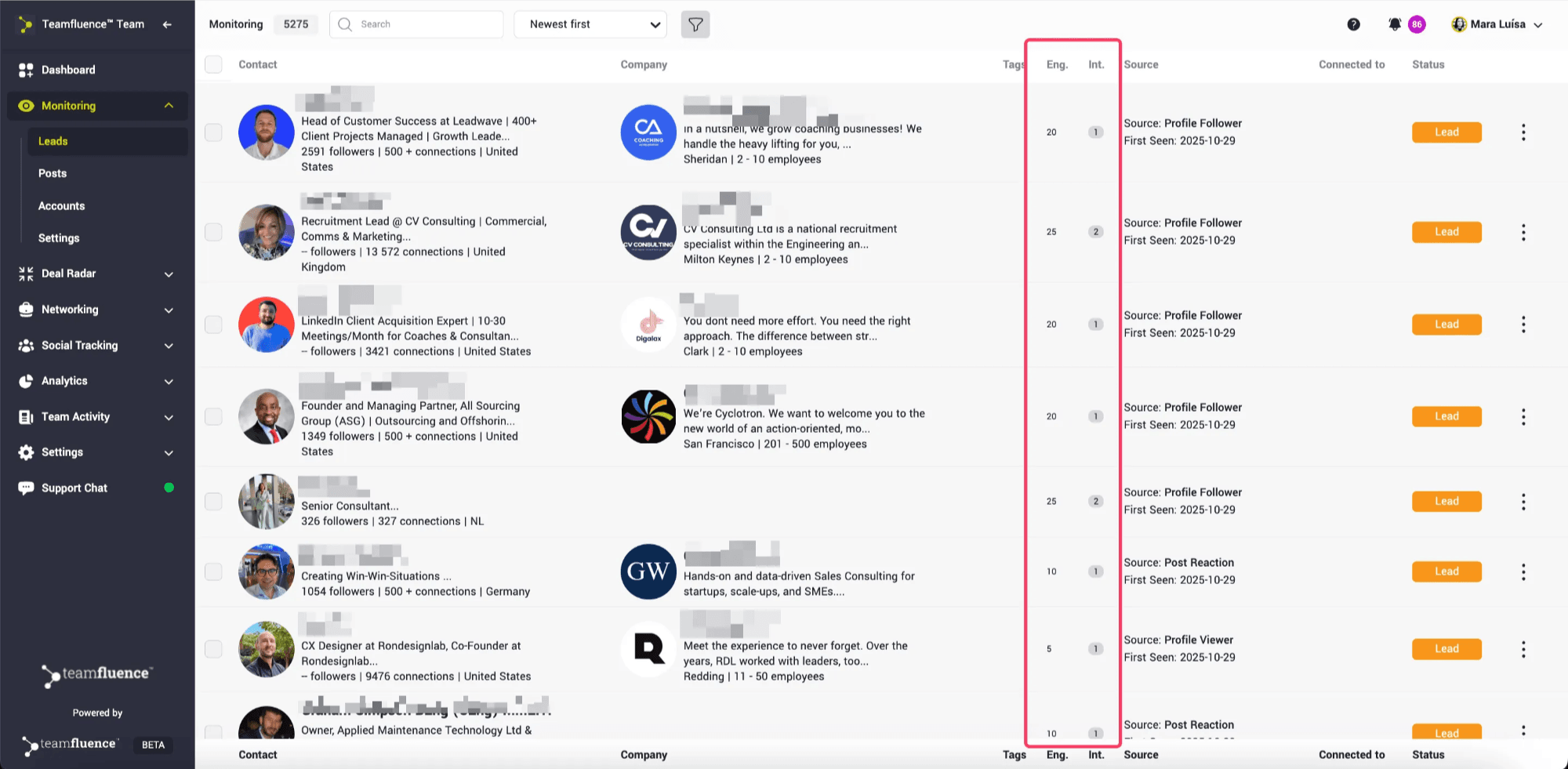Viewport: 1568px width, 769px height.
Task: Open the notifications bell
Action: pos(1395,24)
